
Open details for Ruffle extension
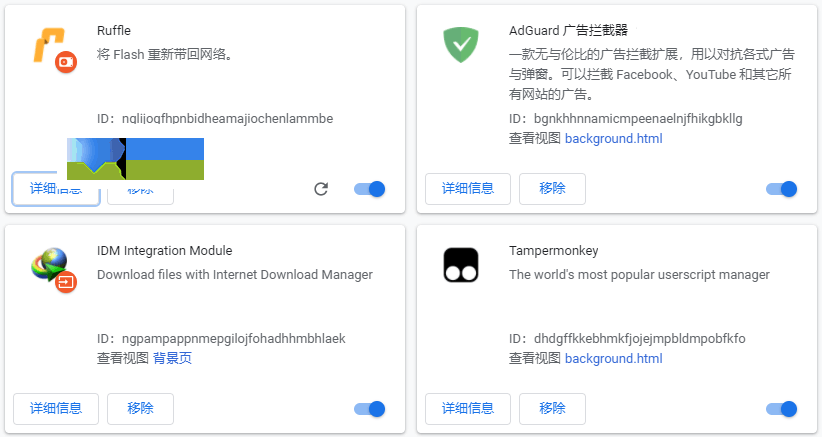pyautogui.click(x=56, y=189)
